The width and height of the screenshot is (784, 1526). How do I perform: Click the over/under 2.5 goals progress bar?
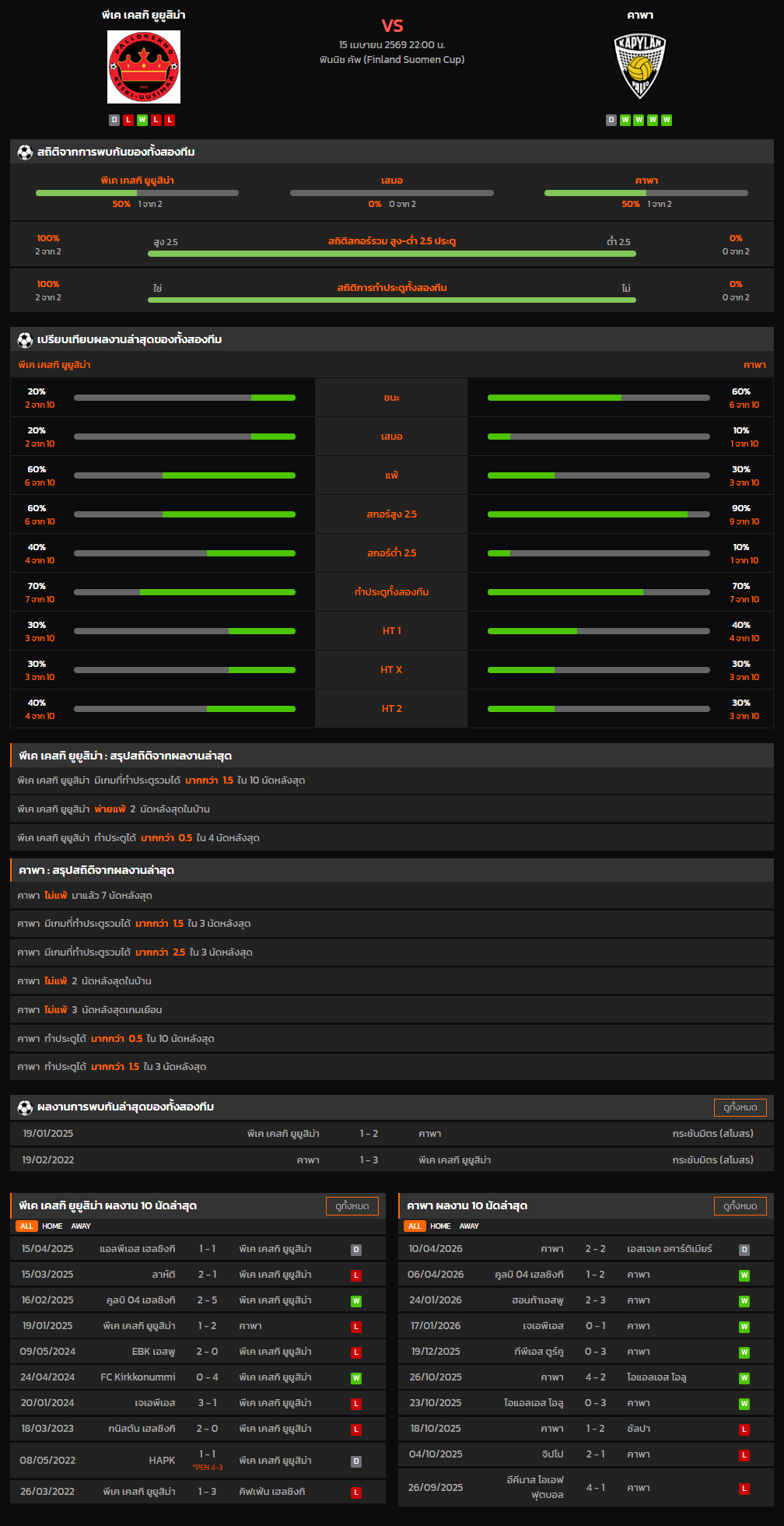tap(392, 254)
